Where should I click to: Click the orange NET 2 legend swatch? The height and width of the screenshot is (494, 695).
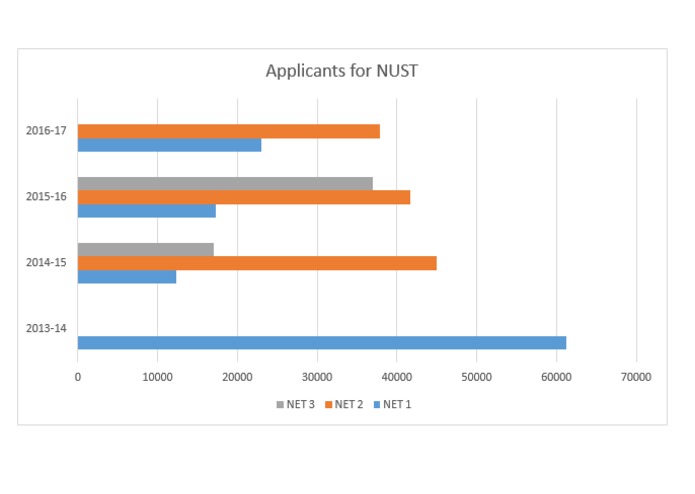pyautogui.click(x=328, y=405)
